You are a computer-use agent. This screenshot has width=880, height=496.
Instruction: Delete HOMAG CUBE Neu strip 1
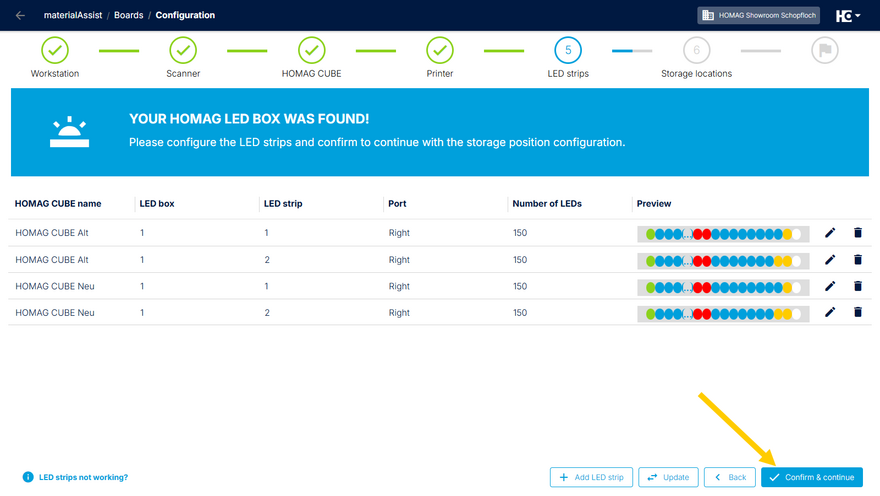[858, 286]
